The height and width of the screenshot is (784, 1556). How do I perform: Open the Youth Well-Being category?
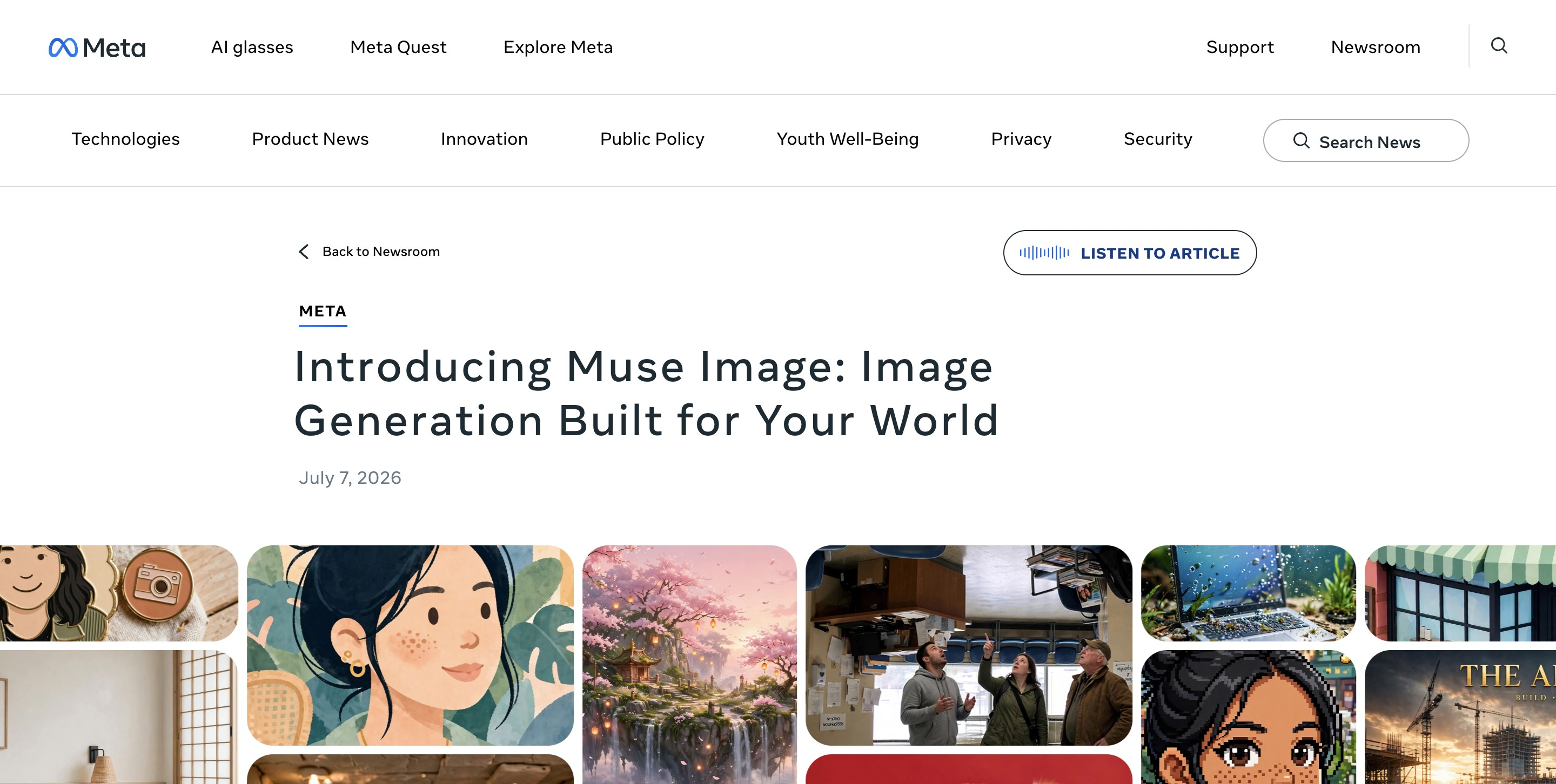coord(848,139)
